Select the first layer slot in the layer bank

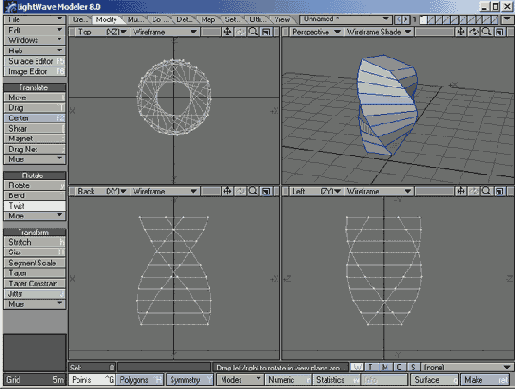423,20
